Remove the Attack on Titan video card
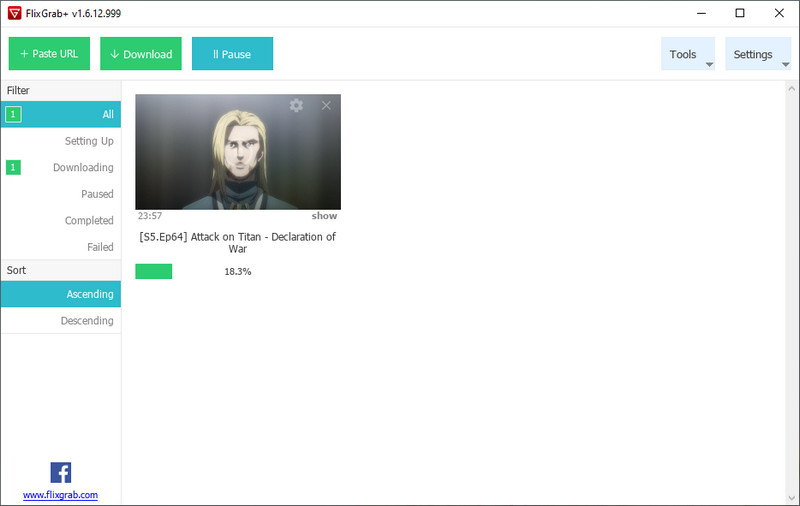This screenshot has height=506, width=800. click(x=326, y=106)
